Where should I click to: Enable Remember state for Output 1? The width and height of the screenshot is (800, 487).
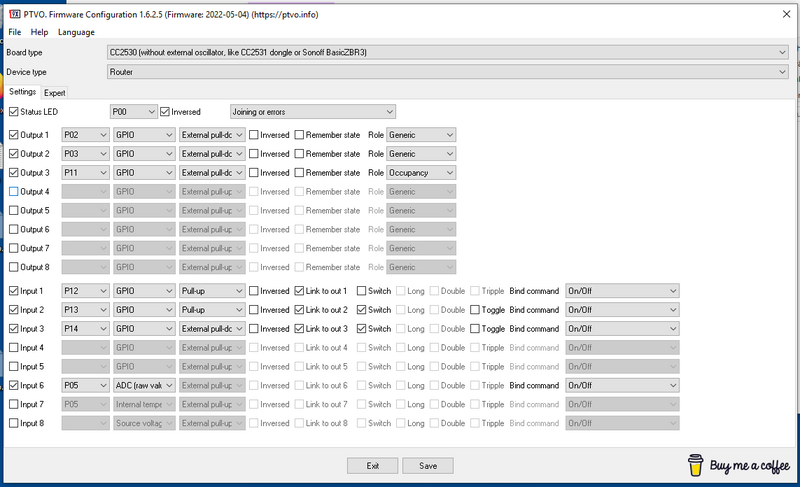click(x=299, y=134)
